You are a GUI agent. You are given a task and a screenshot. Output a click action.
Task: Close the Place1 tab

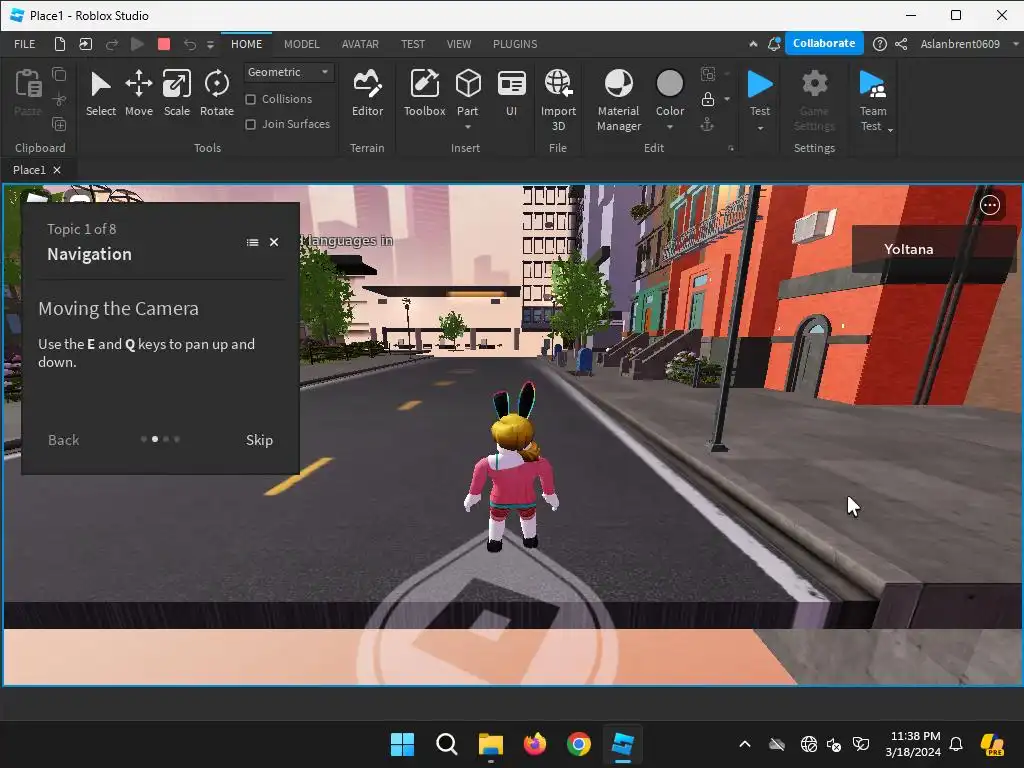point(57,170)
